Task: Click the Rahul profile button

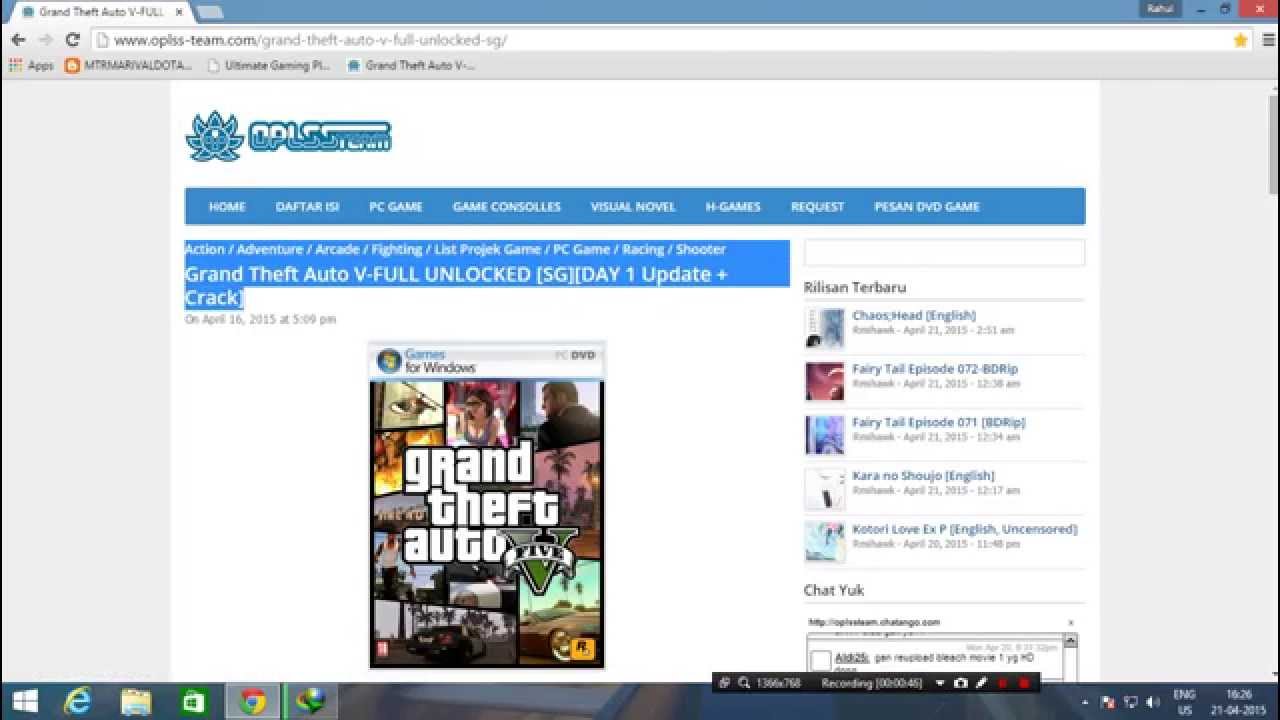Action: [x=1161, y=8]
